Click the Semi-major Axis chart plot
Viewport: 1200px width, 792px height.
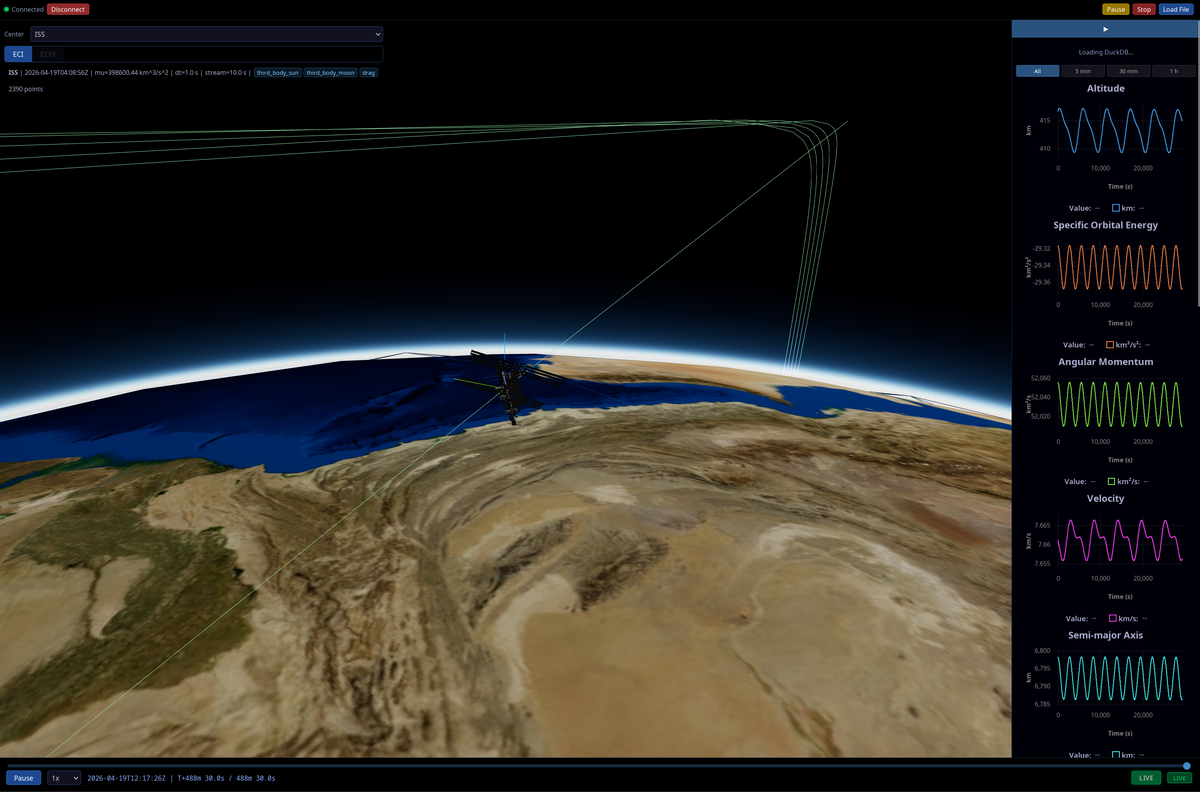pos(1120,677)
